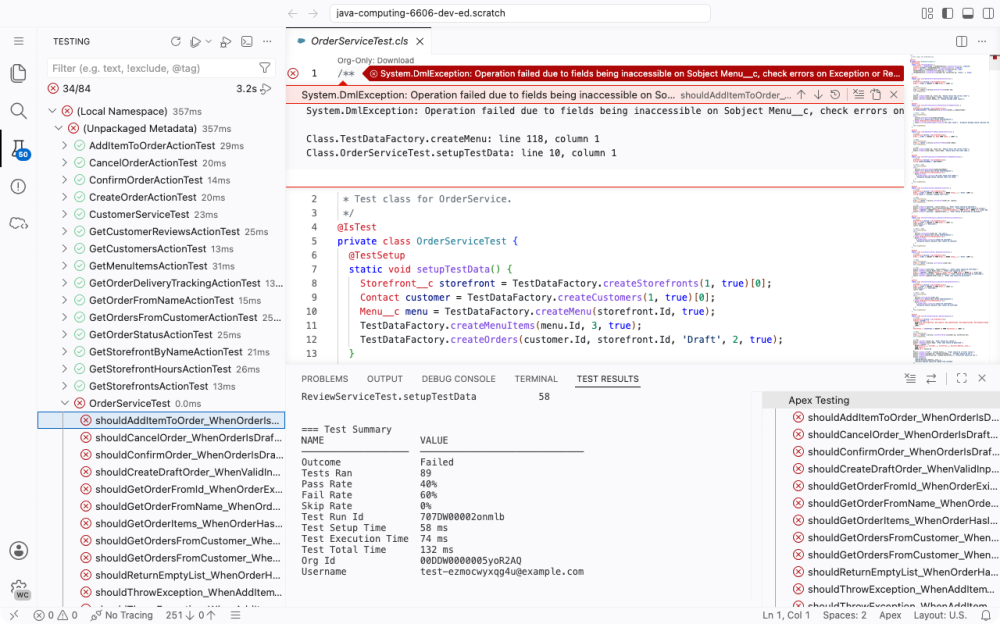Maximize the bottom panel size

point(962,378)
